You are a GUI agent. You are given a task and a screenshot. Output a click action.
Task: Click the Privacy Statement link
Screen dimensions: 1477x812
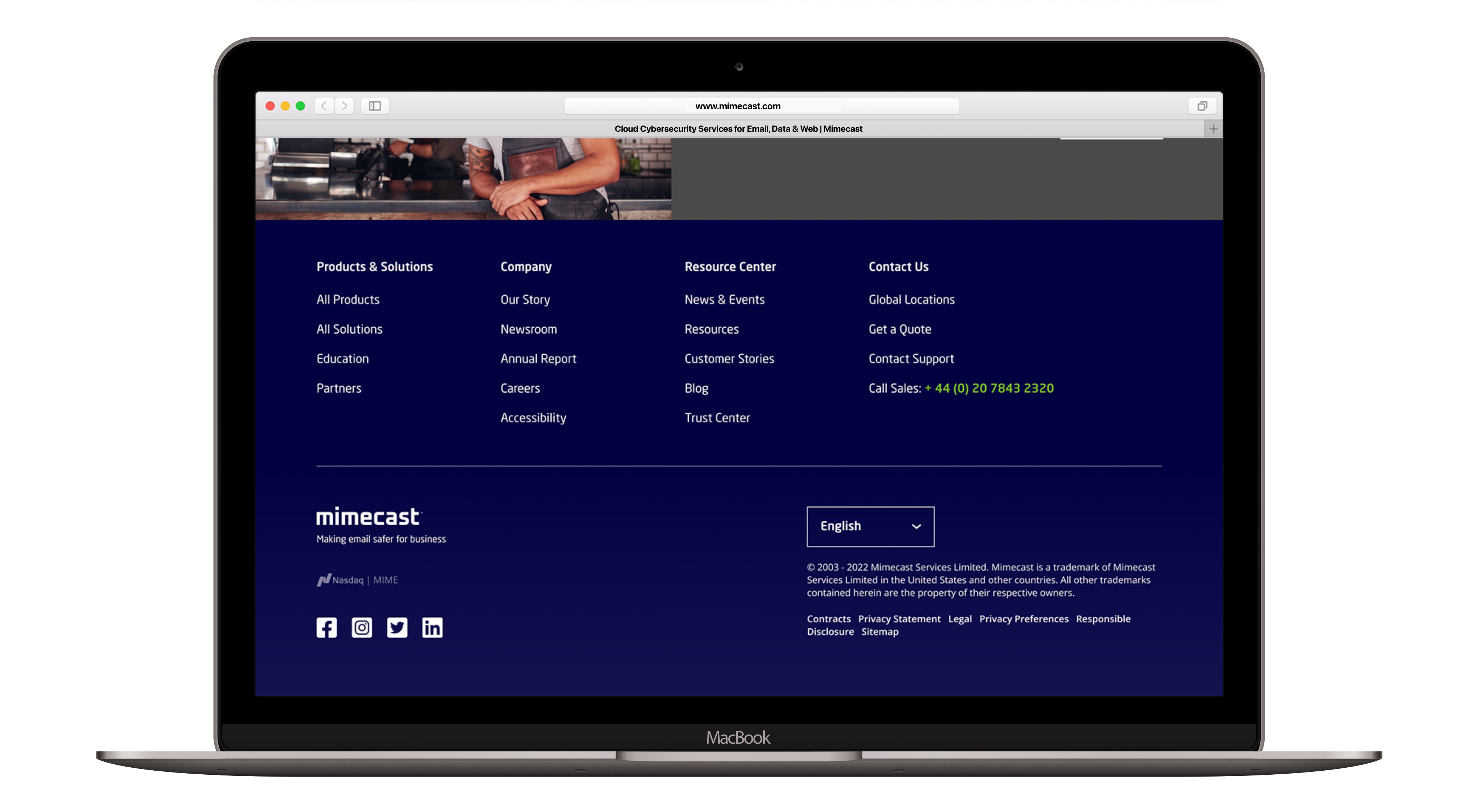pos(899,618)
